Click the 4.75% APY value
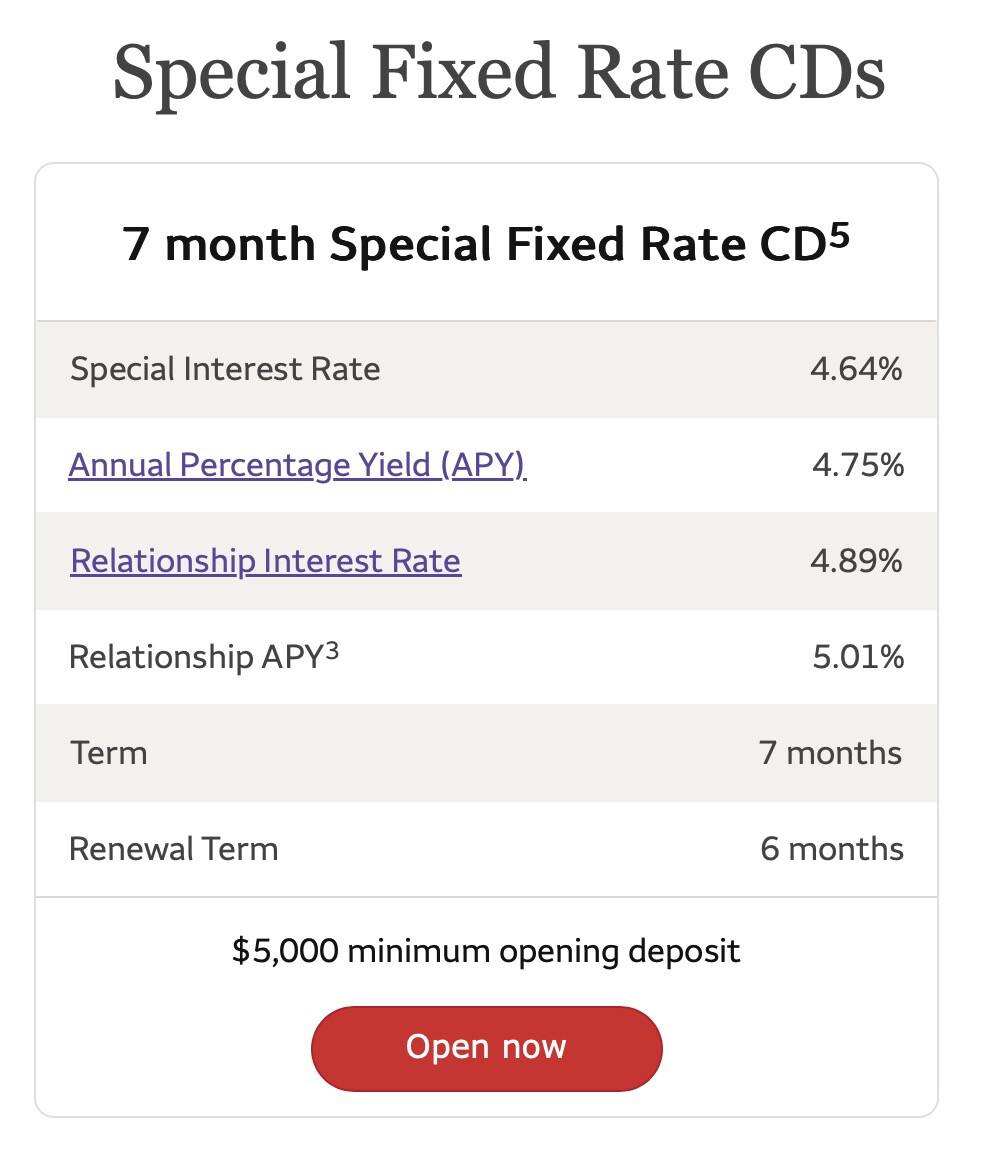This screenshot has width=984, height=1160. pos(857,465)
